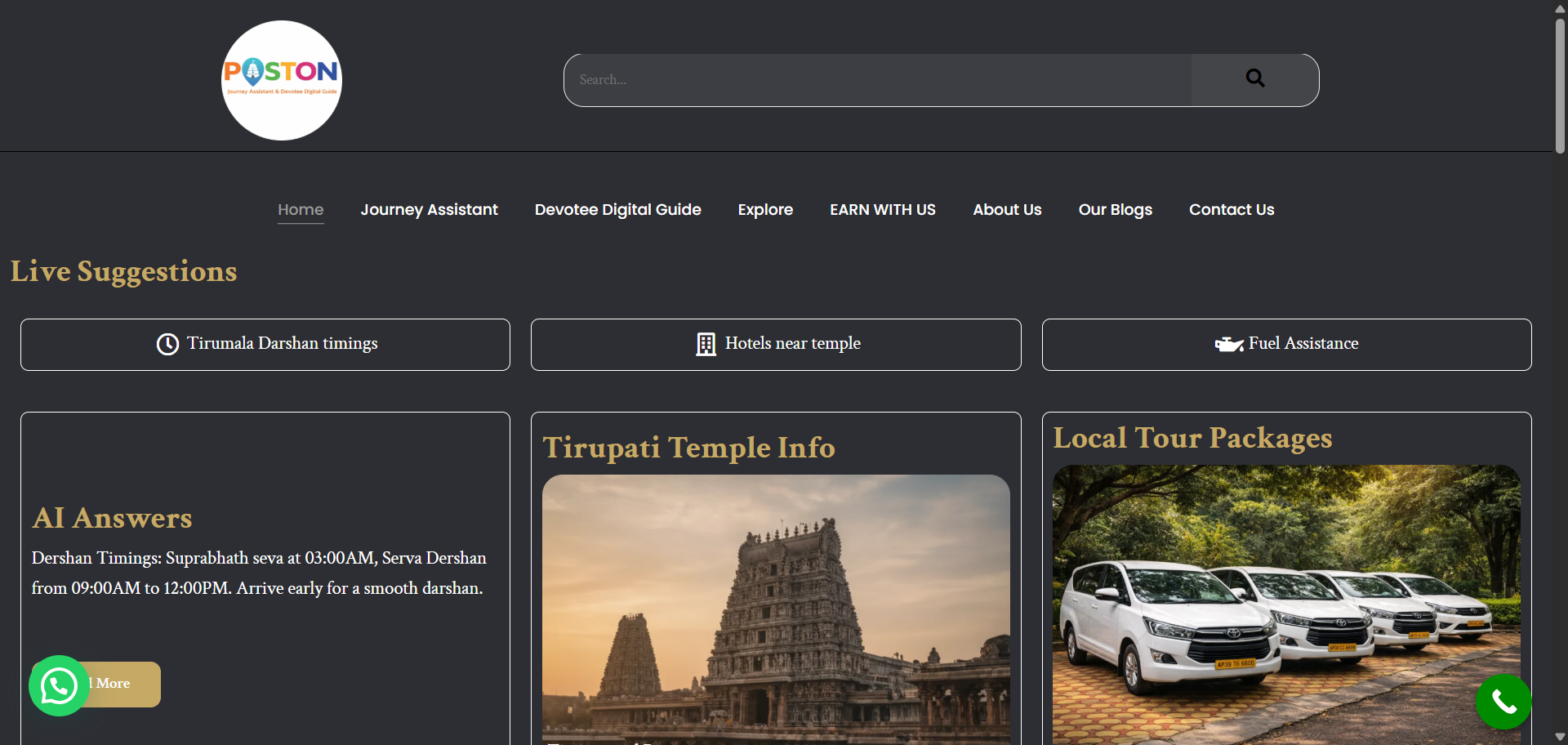Click the scrollbar up arrow

[x=1560, y=8]
